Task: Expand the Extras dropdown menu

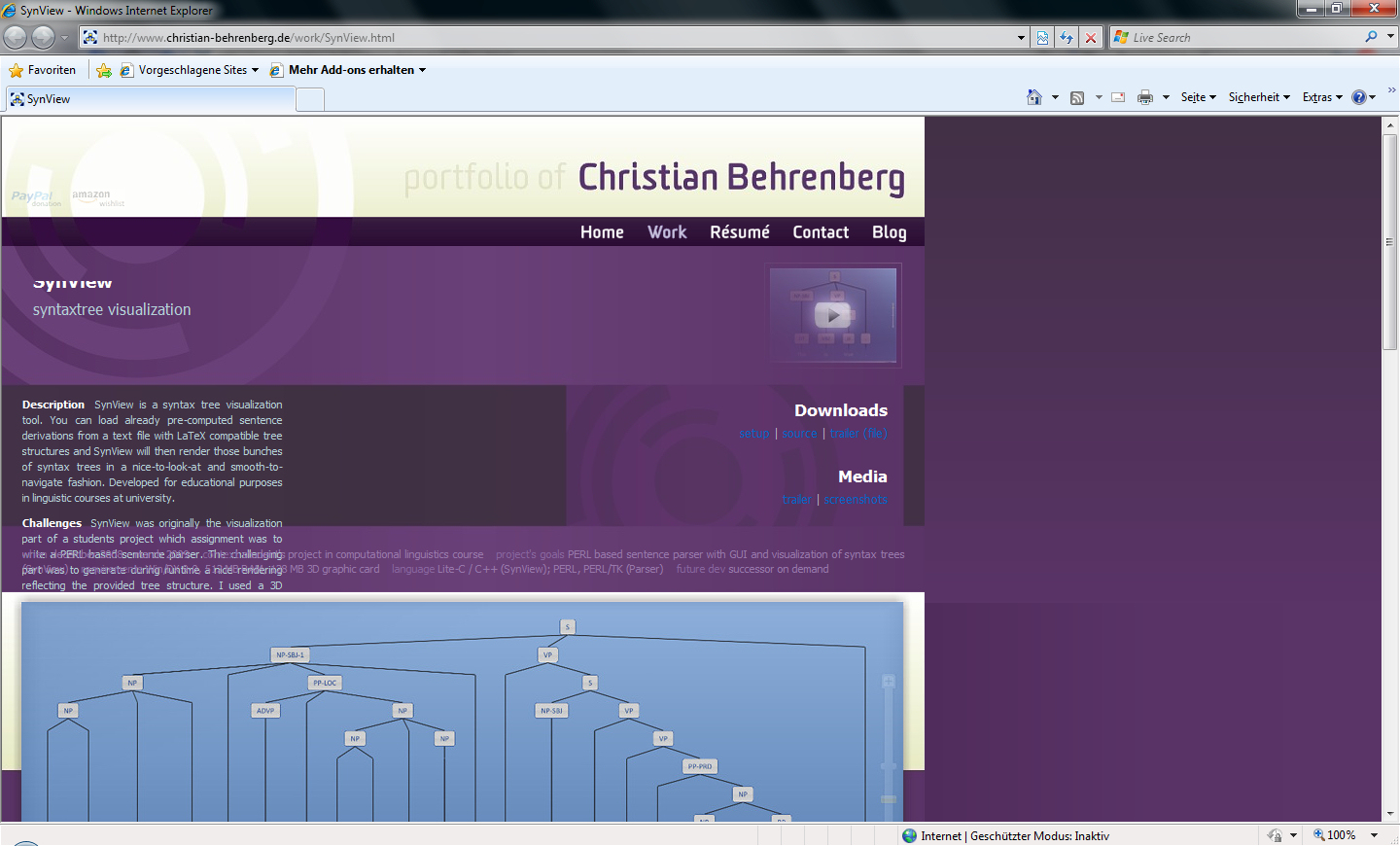Action: coord(1321,97)
